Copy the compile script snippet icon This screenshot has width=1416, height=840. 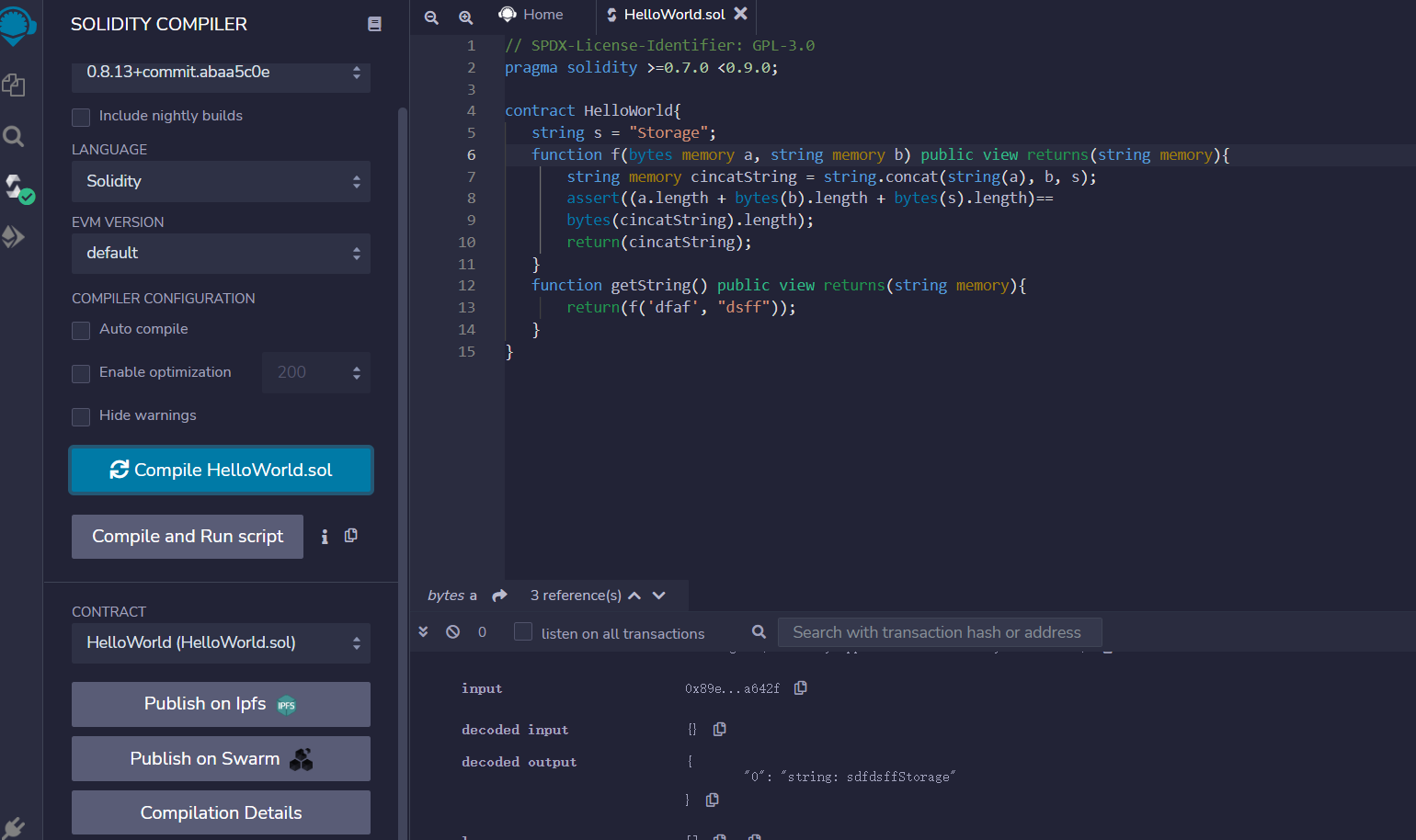pyautogui.click(x=351, y=536)
